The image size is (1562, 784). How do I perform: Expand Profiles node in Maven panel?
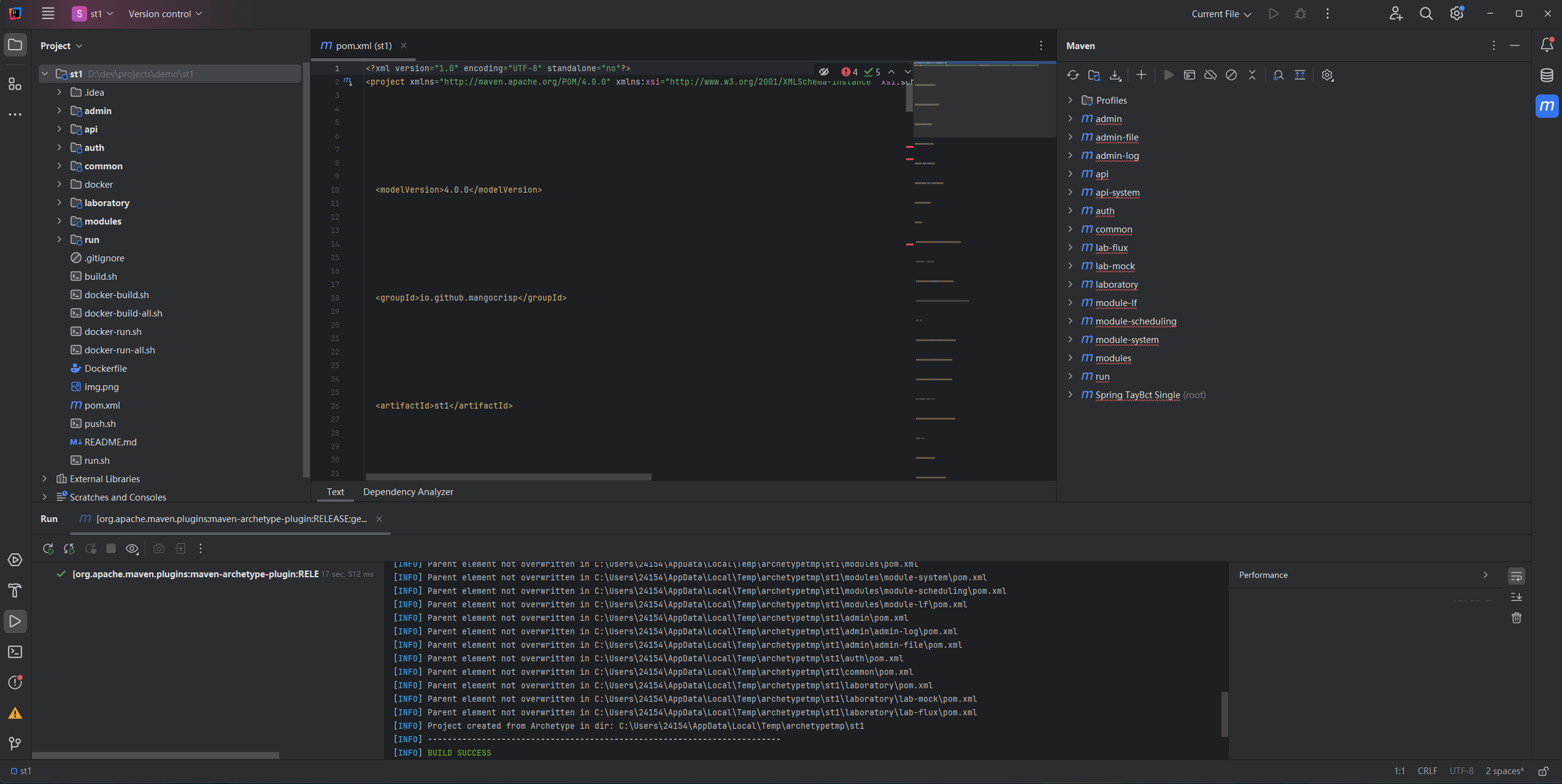[1071, 100]
